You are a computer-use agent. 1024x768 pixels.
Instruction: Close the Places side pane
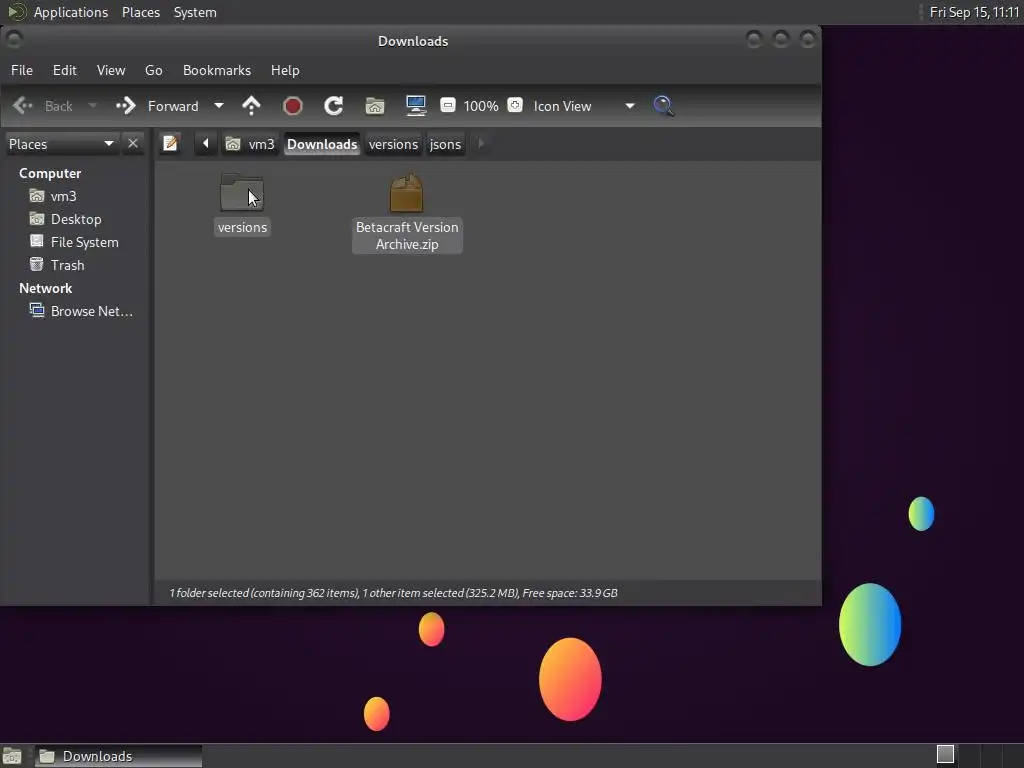point(133,143)
